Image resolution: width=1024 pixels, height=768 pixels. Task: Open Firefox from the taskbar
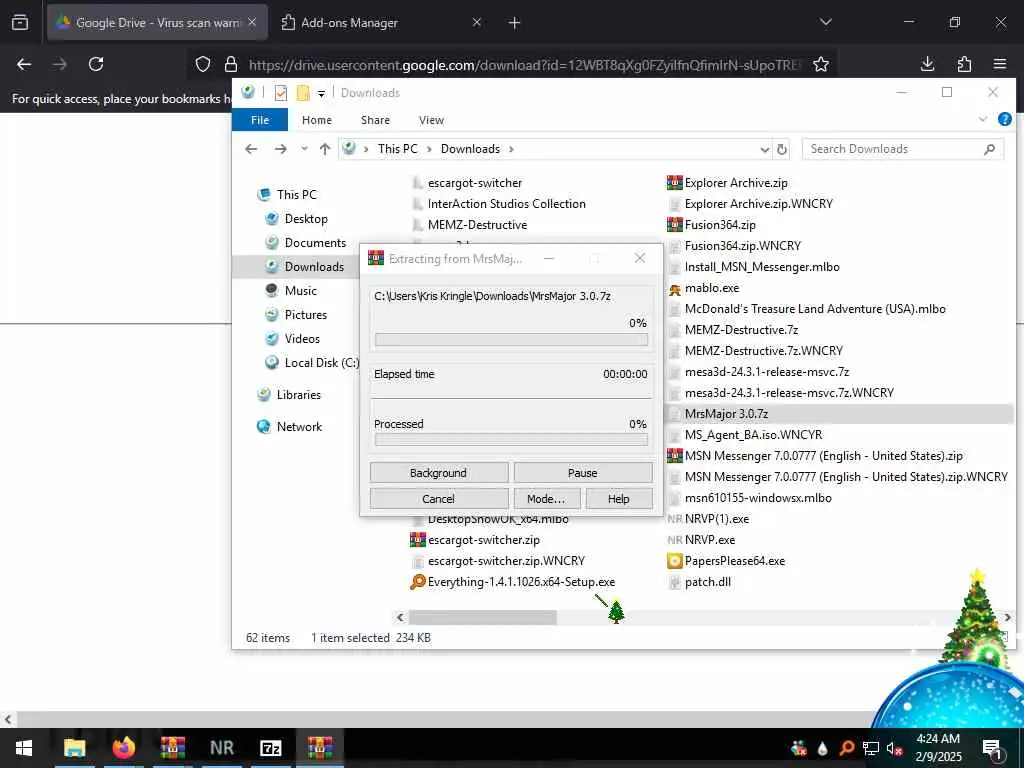click(x=123, y=748)
